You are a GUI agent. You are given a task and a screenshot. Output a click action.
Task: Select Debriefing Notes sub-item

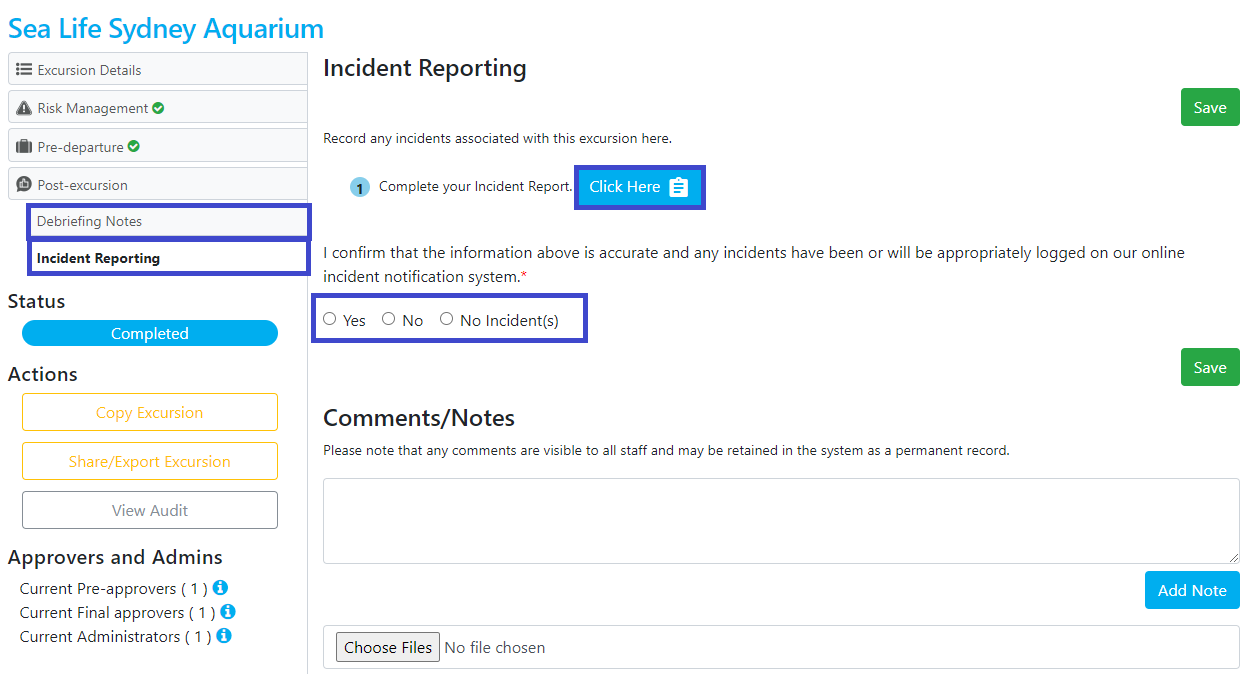(169, 222)
